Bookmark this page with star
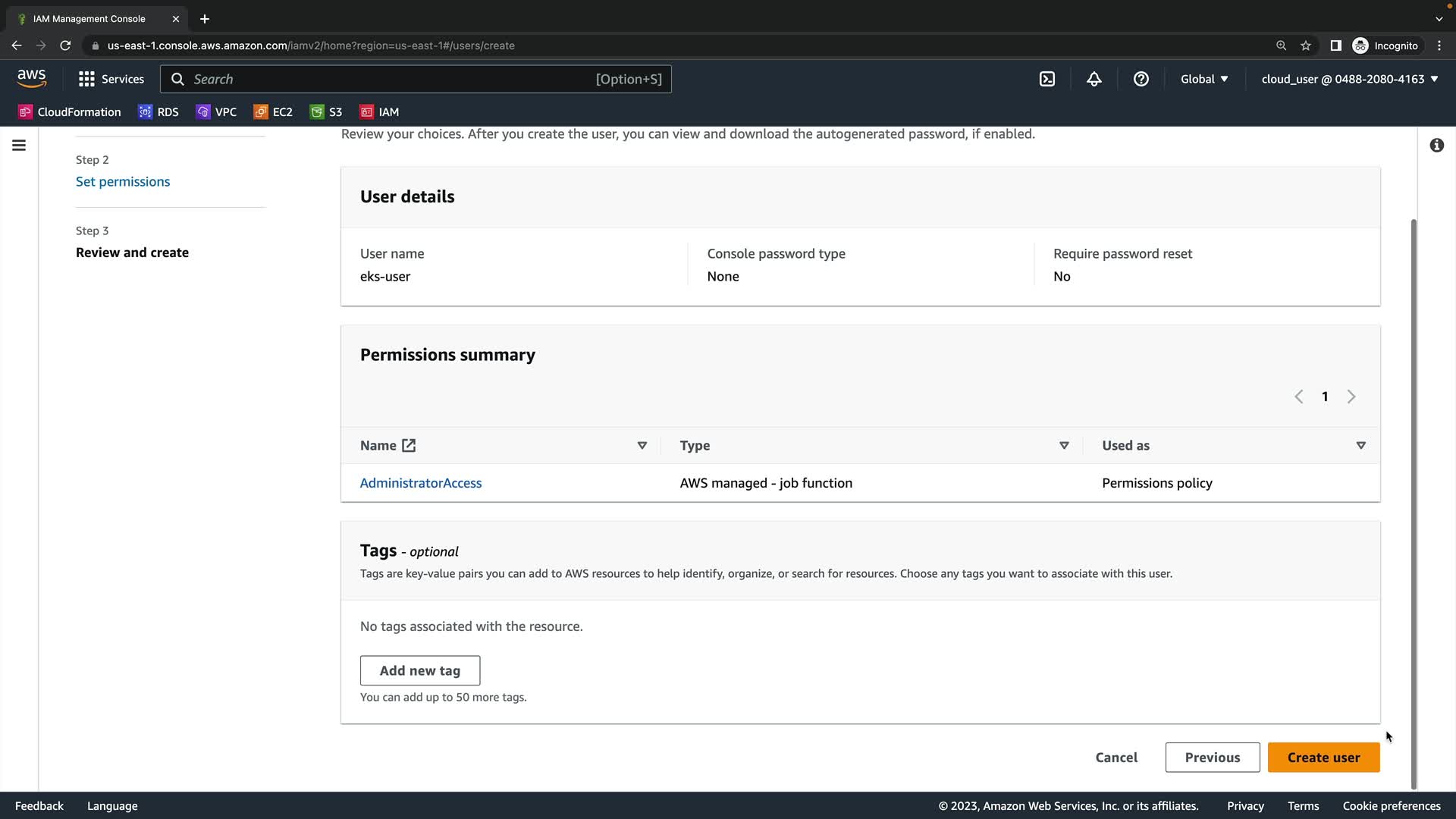This screenshot has width=1456, height=819. tap(1306, 45)
